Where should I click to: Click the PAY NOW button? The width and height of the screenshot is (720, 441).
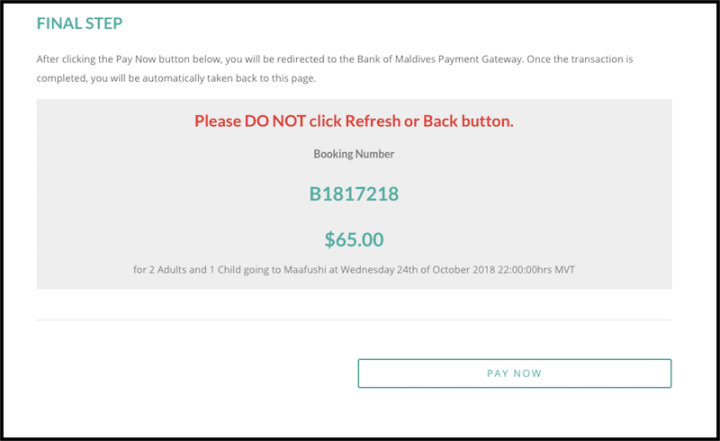tap(514, 373)
